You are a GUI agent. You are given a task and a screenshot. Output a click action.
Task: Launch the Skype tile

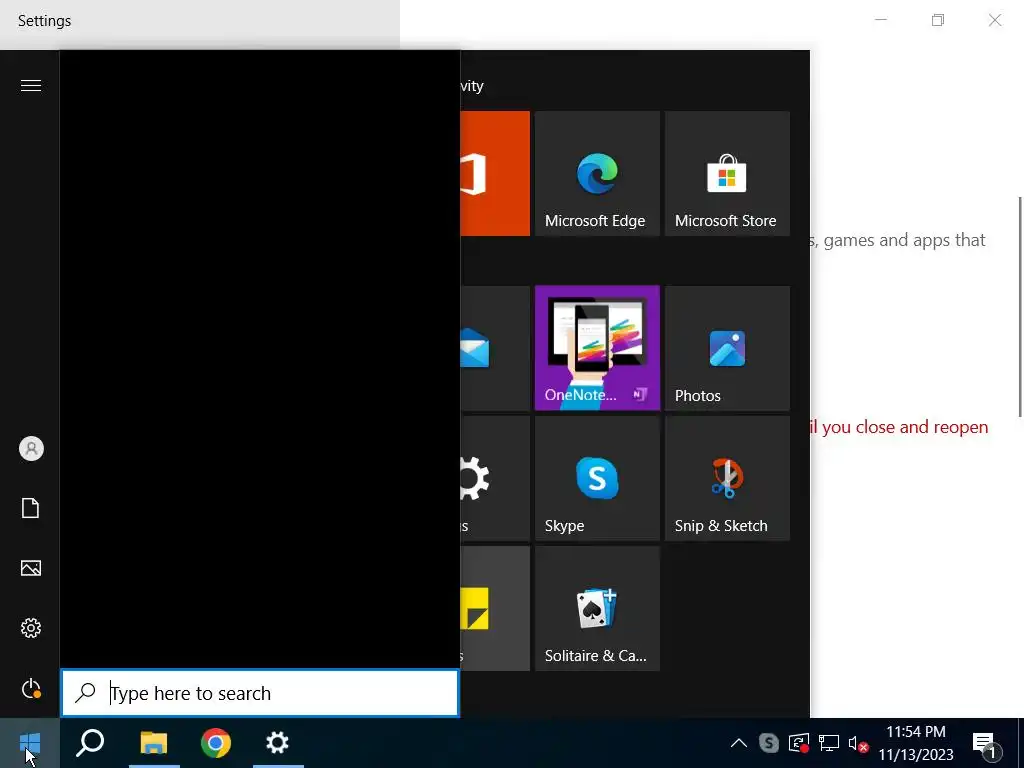click(x=597, y=478)
